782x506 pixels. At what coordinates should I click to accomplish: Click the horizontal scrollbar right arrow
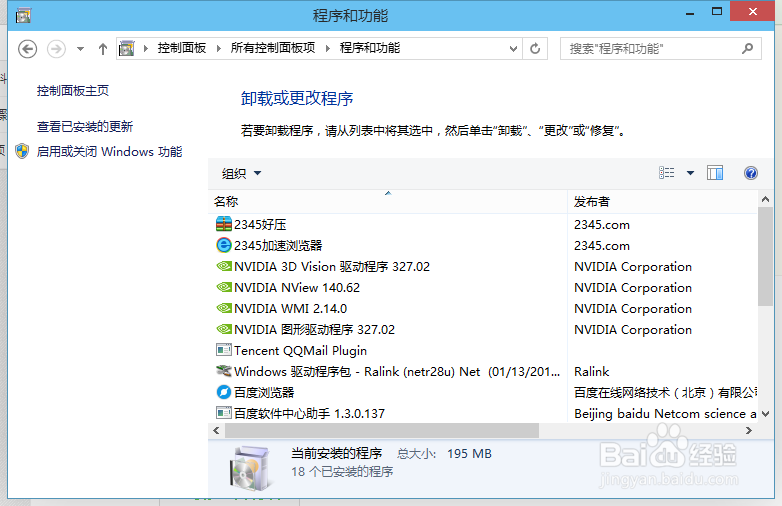tap(749, 431)
